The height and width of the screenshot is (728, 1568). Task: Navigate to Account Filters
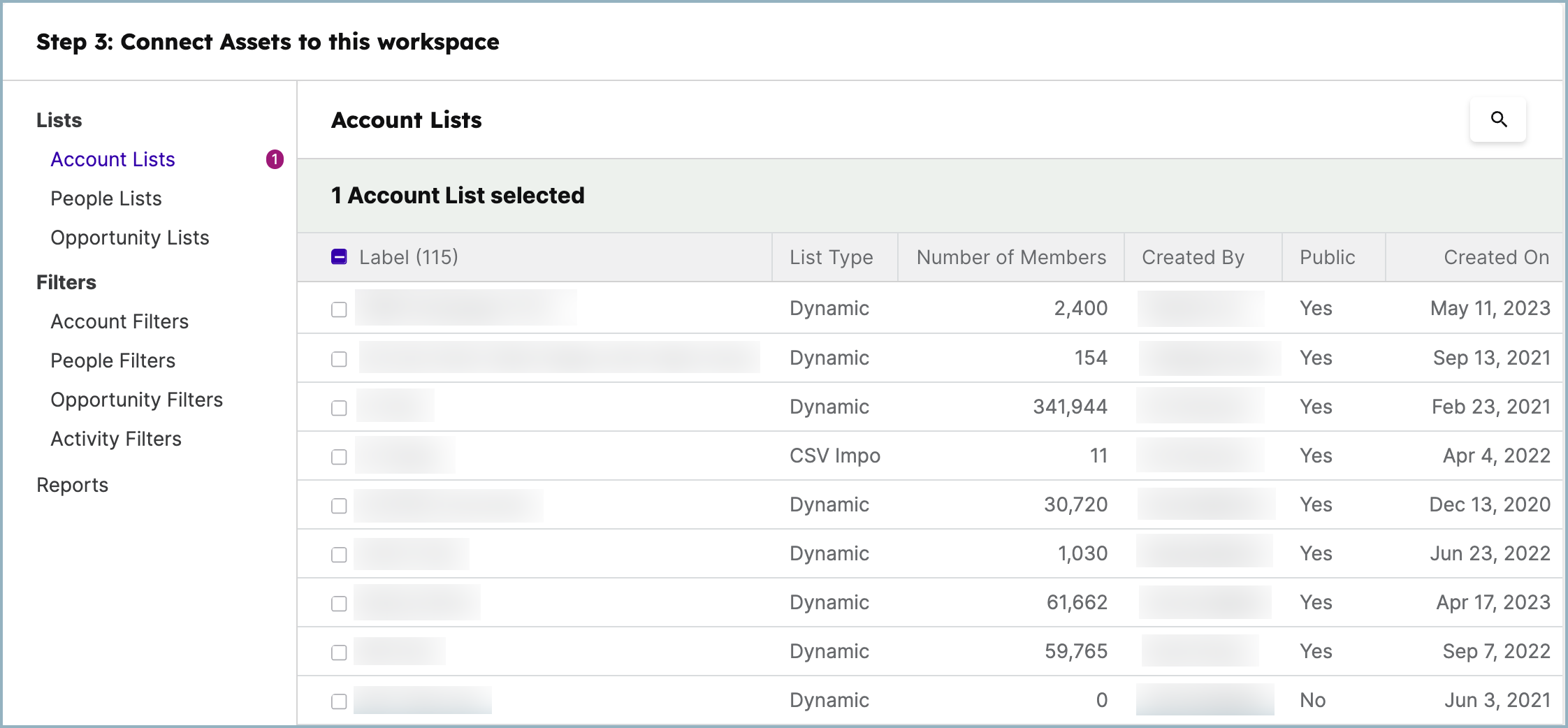click(x=119, y=321)
